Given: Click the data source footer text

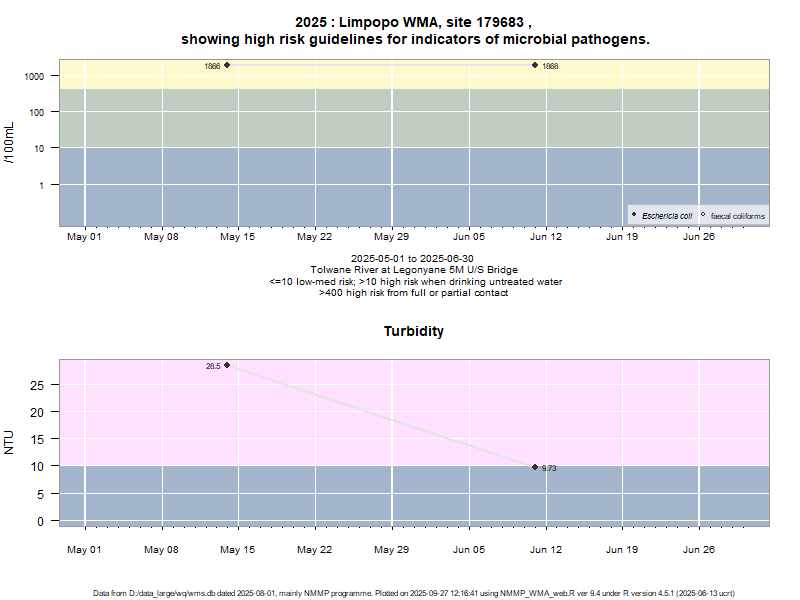Looking at the screenshot, I should coord(415,593).
